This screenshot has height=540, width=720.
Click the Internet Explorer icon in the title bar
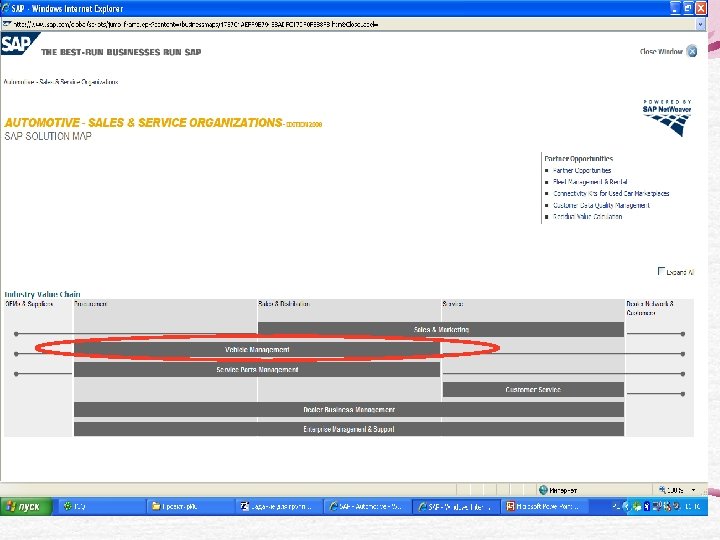click(6, 8)
